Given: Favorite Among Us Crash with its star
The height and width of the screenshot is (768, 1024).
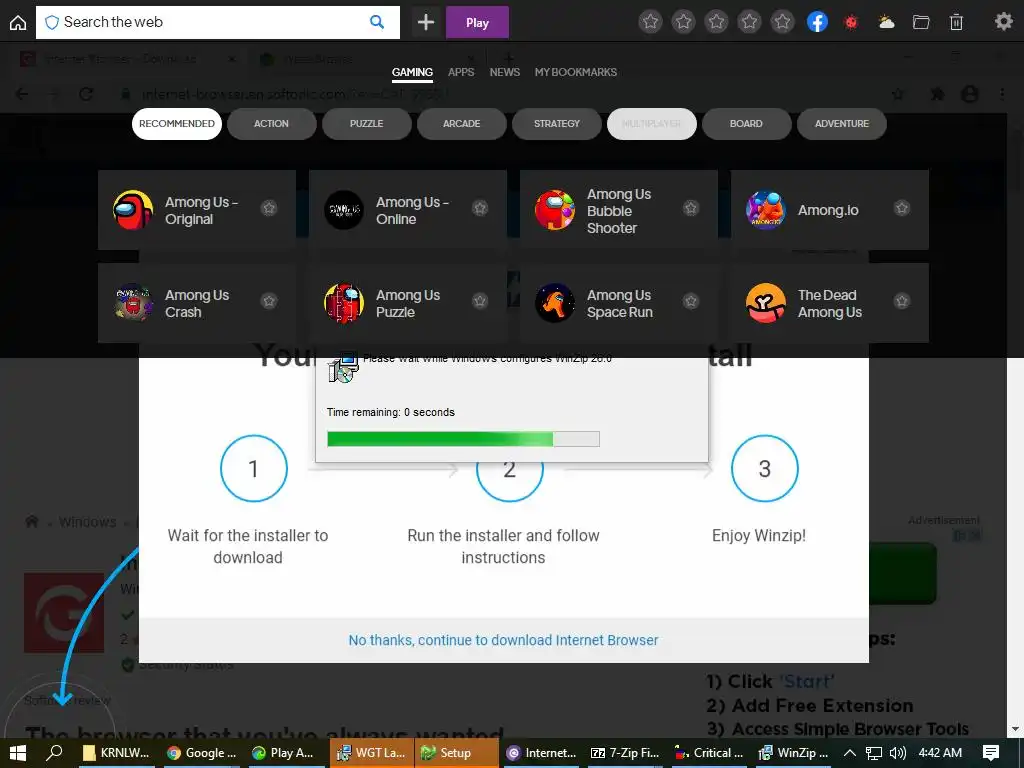Looking at the screenshot, I should pyautogui.click(x=269, y=301).
